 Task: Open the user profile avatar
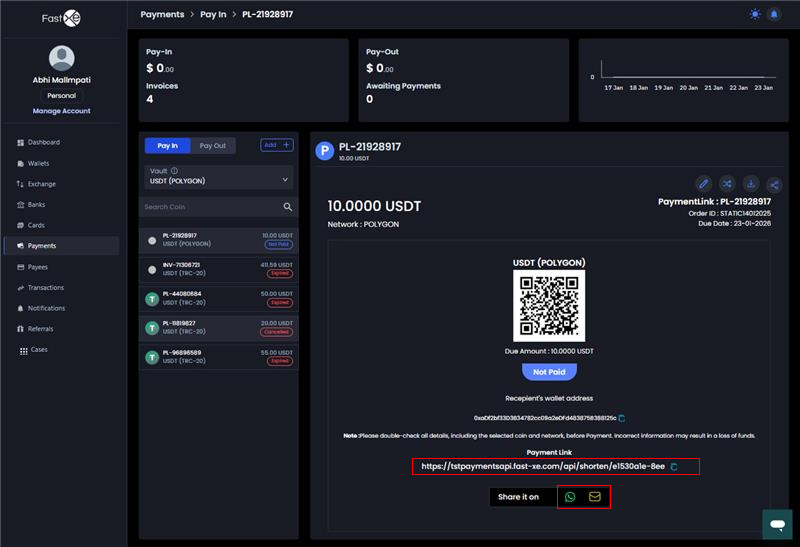[62, 58]
